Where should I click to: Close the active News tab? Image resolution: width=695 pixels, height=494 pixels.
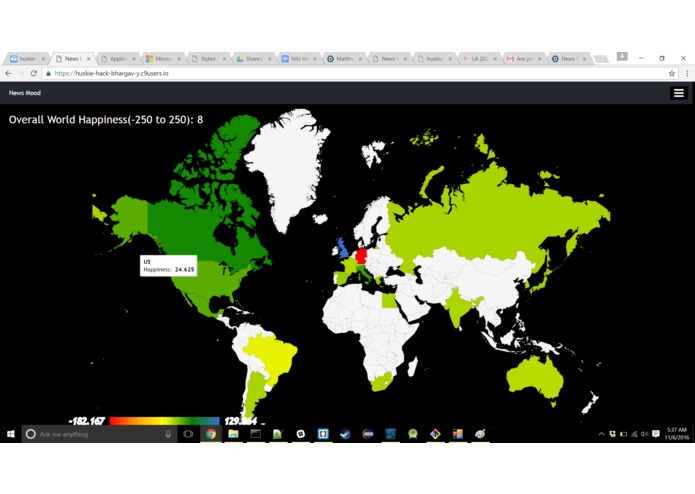coord(89,58)
